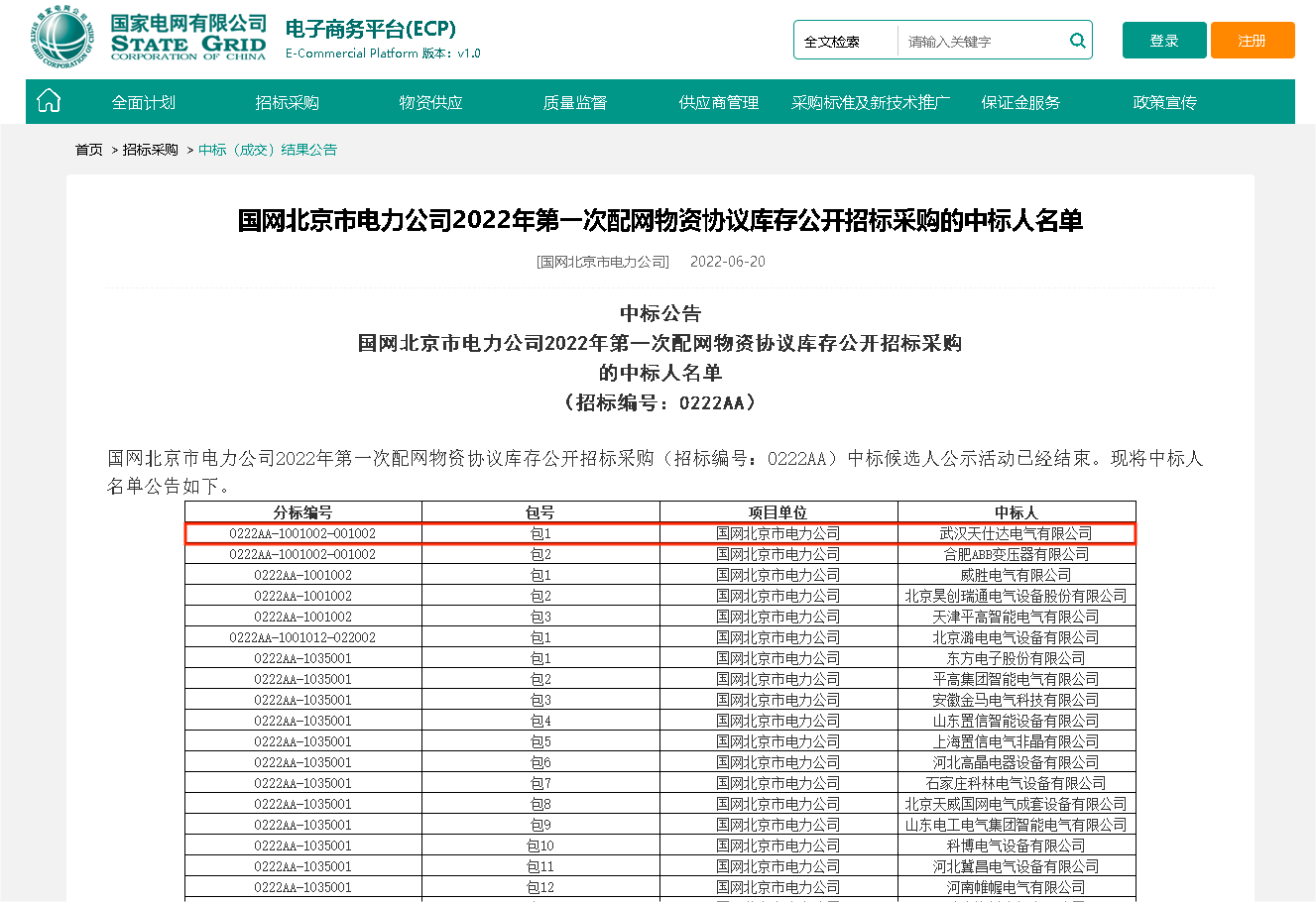Select cell 安徽金马电气科技有限公司
Viewport: 1316px width, 902px height.
coord(1017,700)
